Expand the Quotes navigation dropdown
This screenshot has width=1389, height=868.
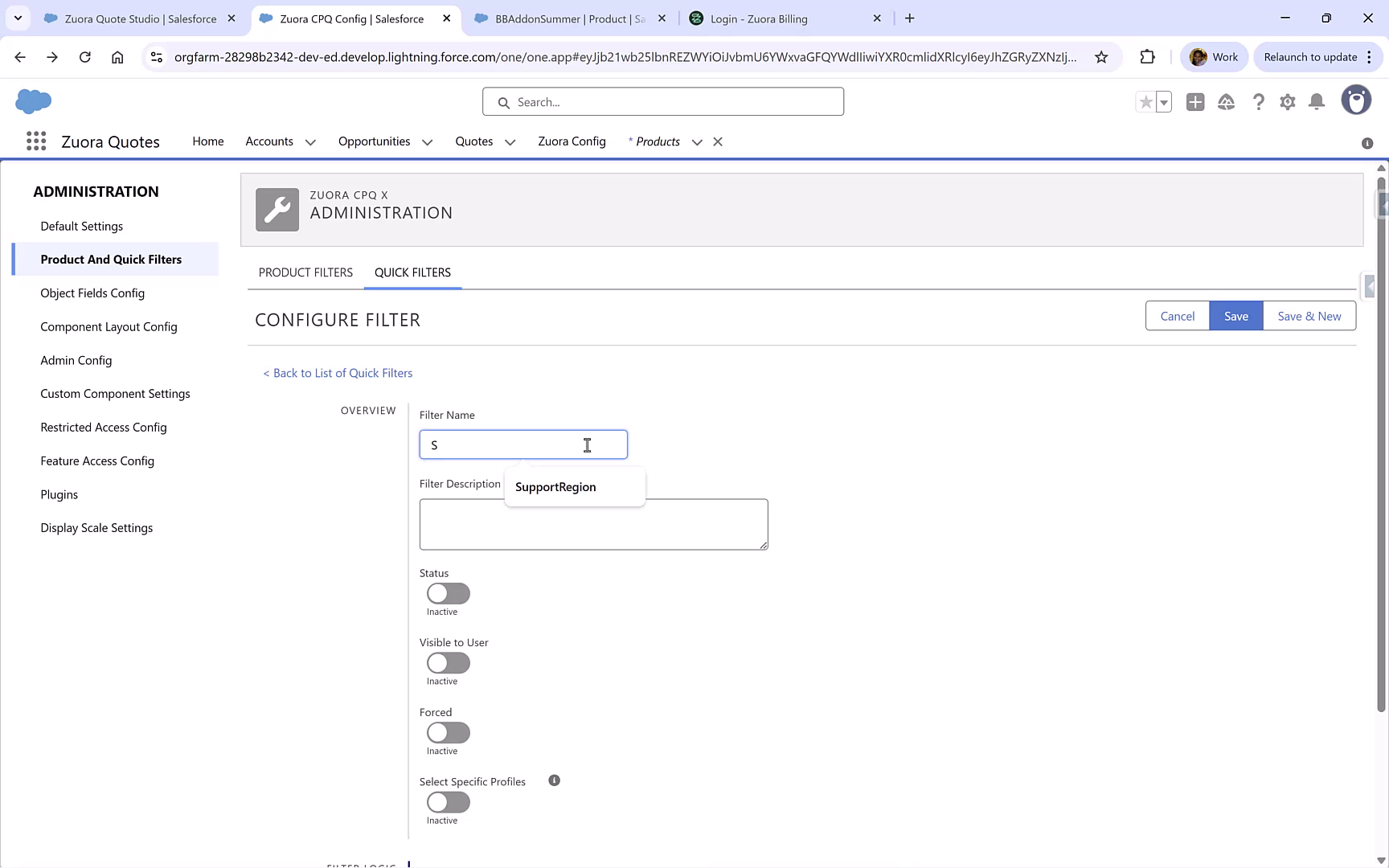pyautogui.click(x=510, y=141)
